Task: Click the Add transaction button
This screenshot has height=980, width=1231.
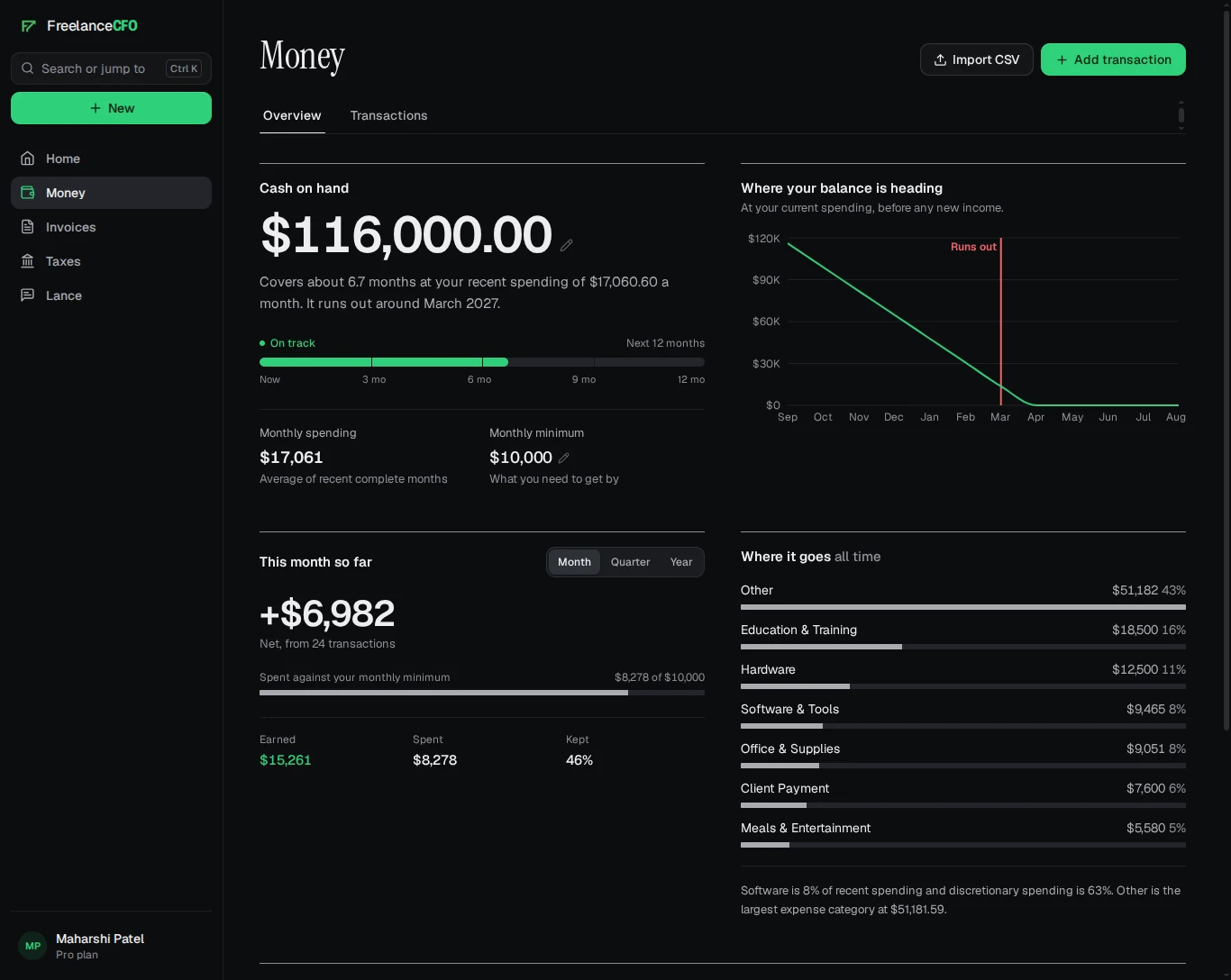Action: (1113, 59)
